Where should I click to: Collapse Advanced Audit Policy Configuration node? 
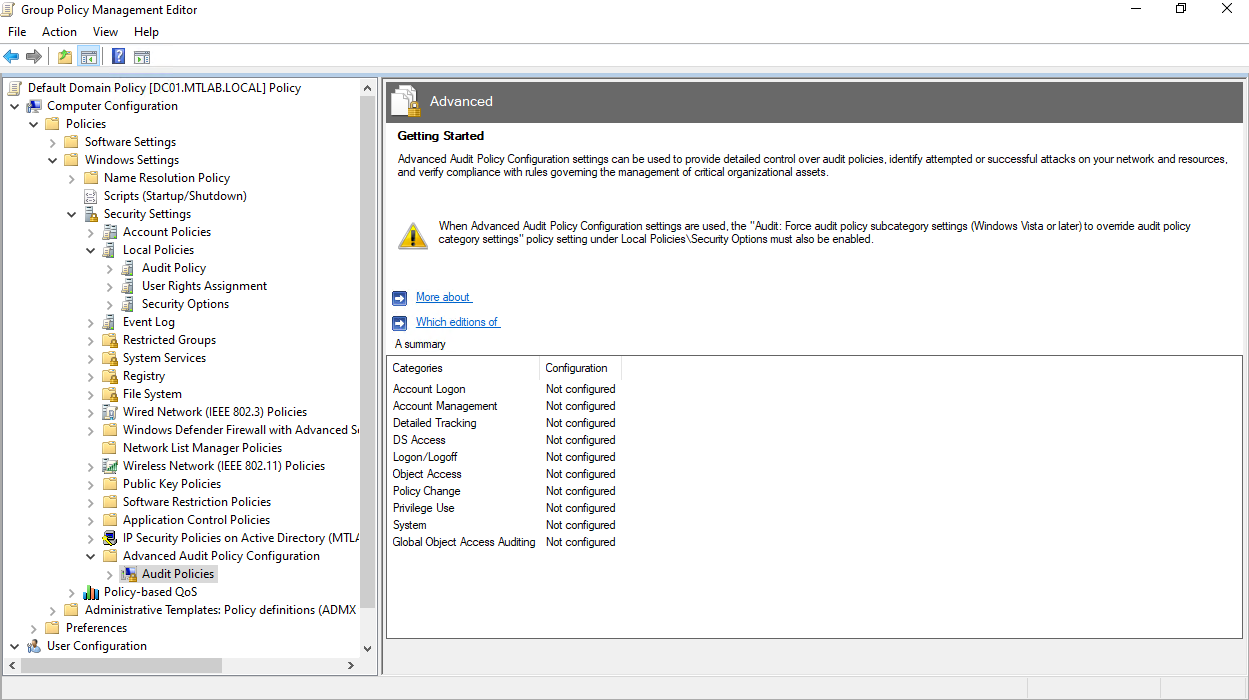(x=90, y=556)
